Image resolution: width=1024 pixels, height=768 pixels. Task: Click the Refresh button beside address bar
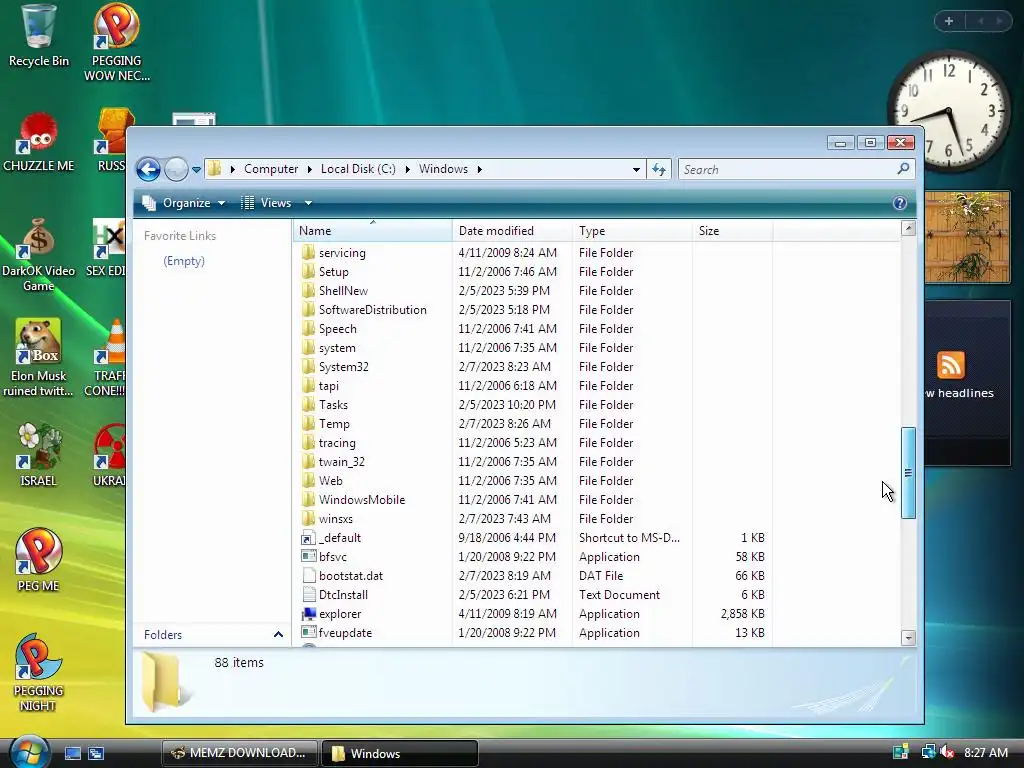click(x=659, y=170)
